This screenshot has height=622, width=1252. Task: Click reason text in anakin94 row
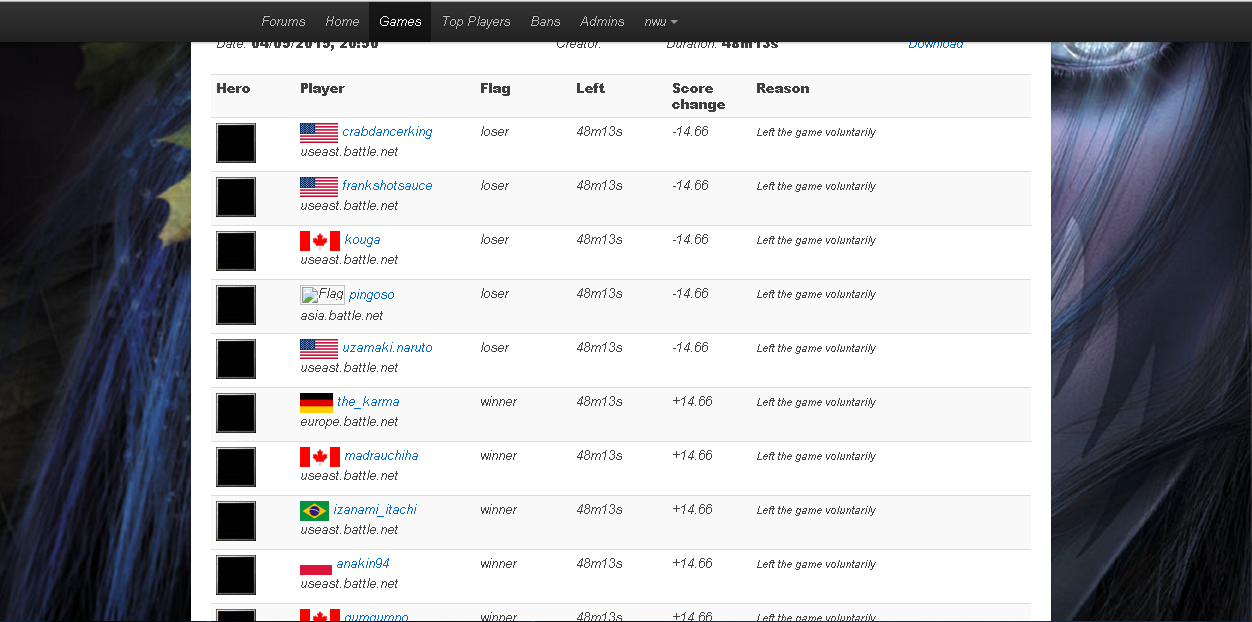[x=816, y=564]
